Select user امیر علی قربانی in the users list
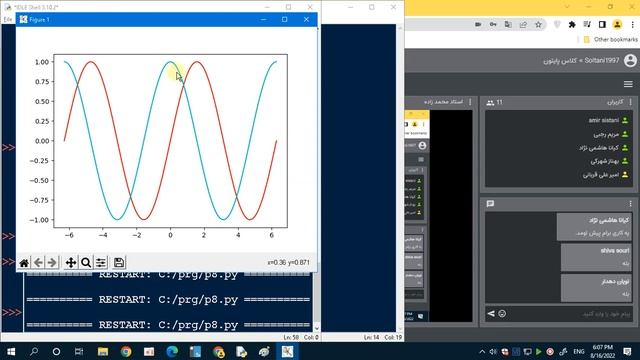The width and height of the screenshot is (640, 360). tap(606, 174)
